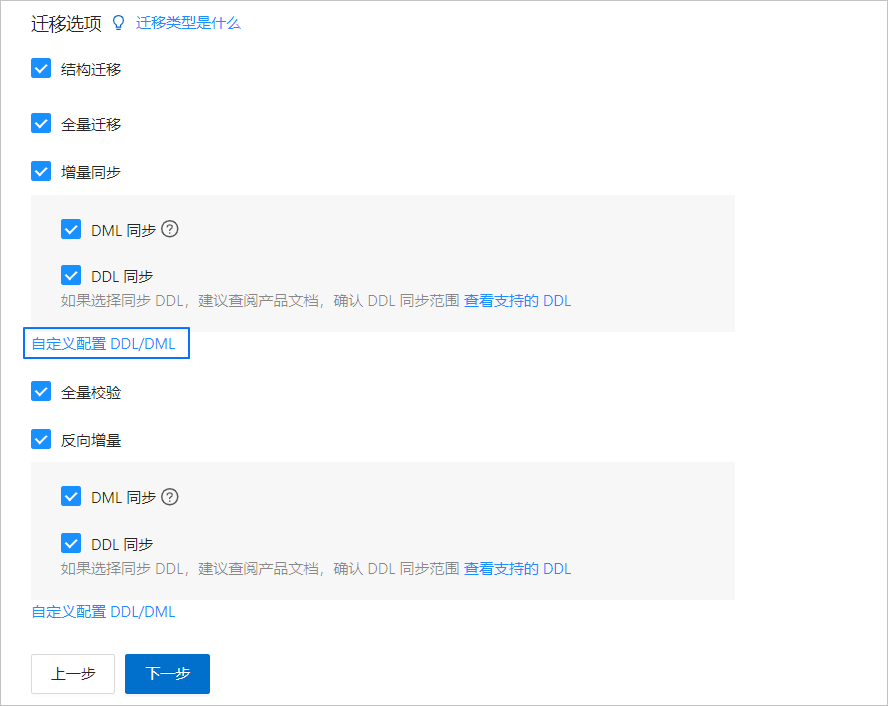
Task: Uncheck the 全量校验 checkbox
Action: 41,391
